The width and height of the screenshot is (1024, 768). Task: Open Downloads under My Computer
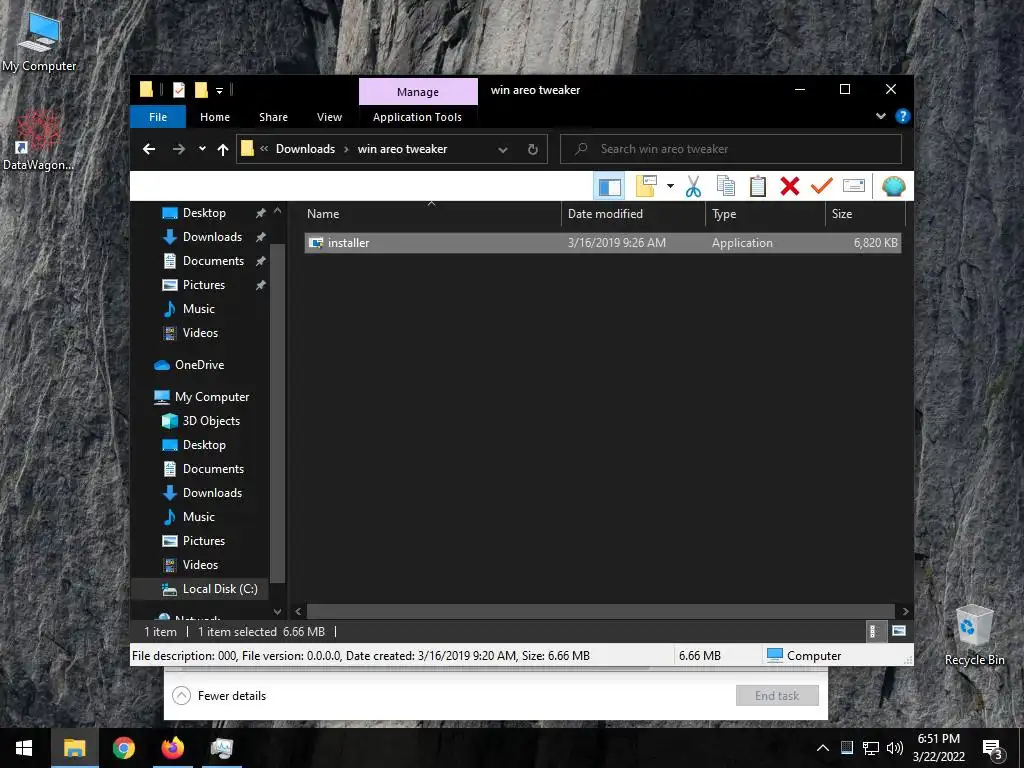pos(212,492)
